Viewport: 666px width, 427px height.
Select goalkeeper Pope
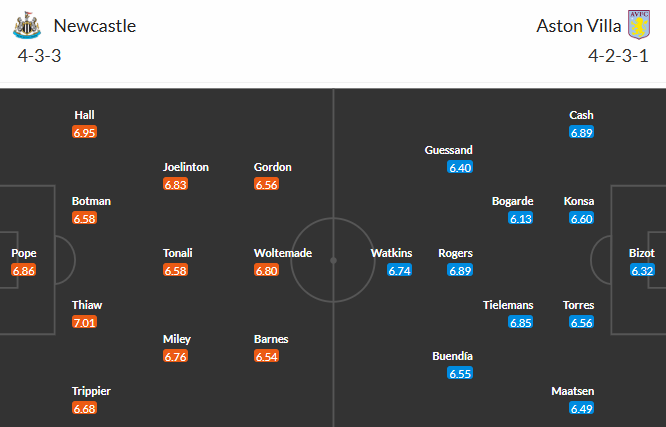[24, 253]
